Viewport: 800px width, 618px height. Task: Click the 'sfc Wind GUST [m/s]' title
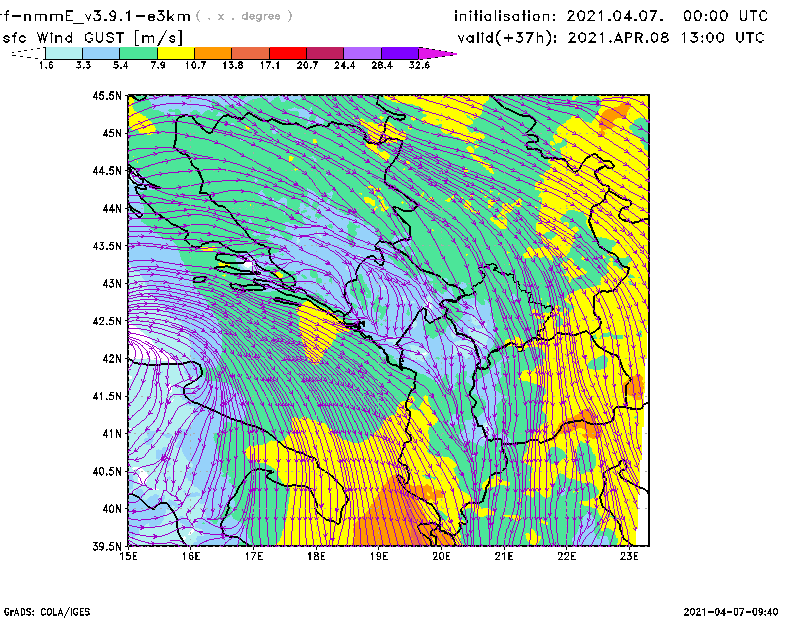92,38
